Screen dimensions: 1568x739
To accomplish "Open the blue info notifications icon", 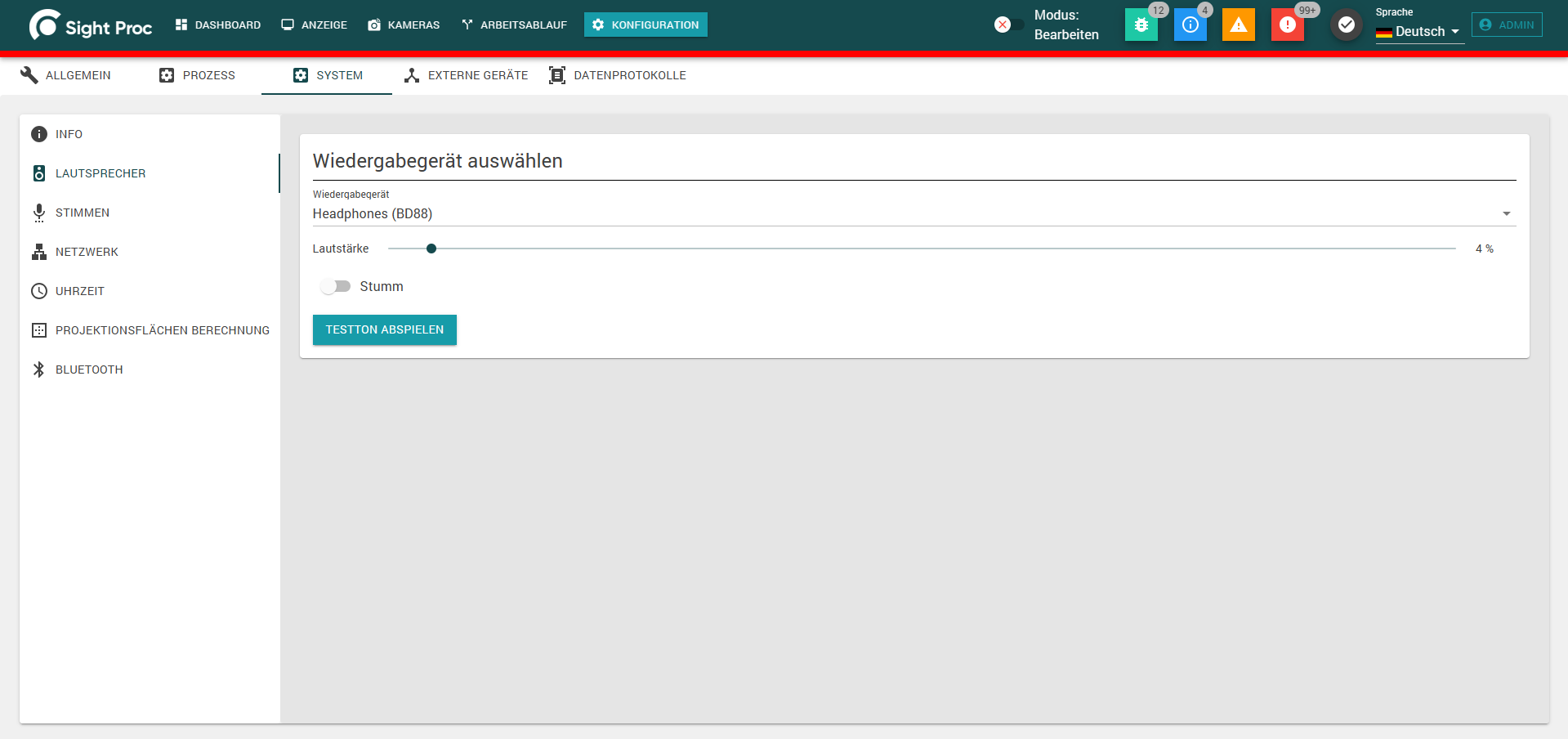I will 1190,25.
